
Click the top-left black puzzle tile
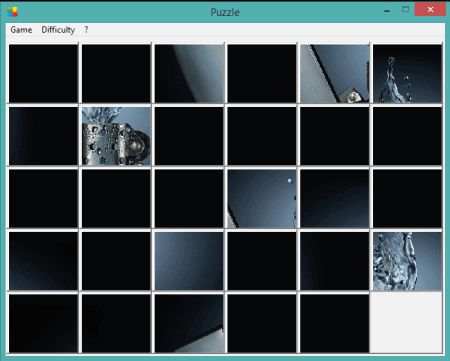coord(43,73)
